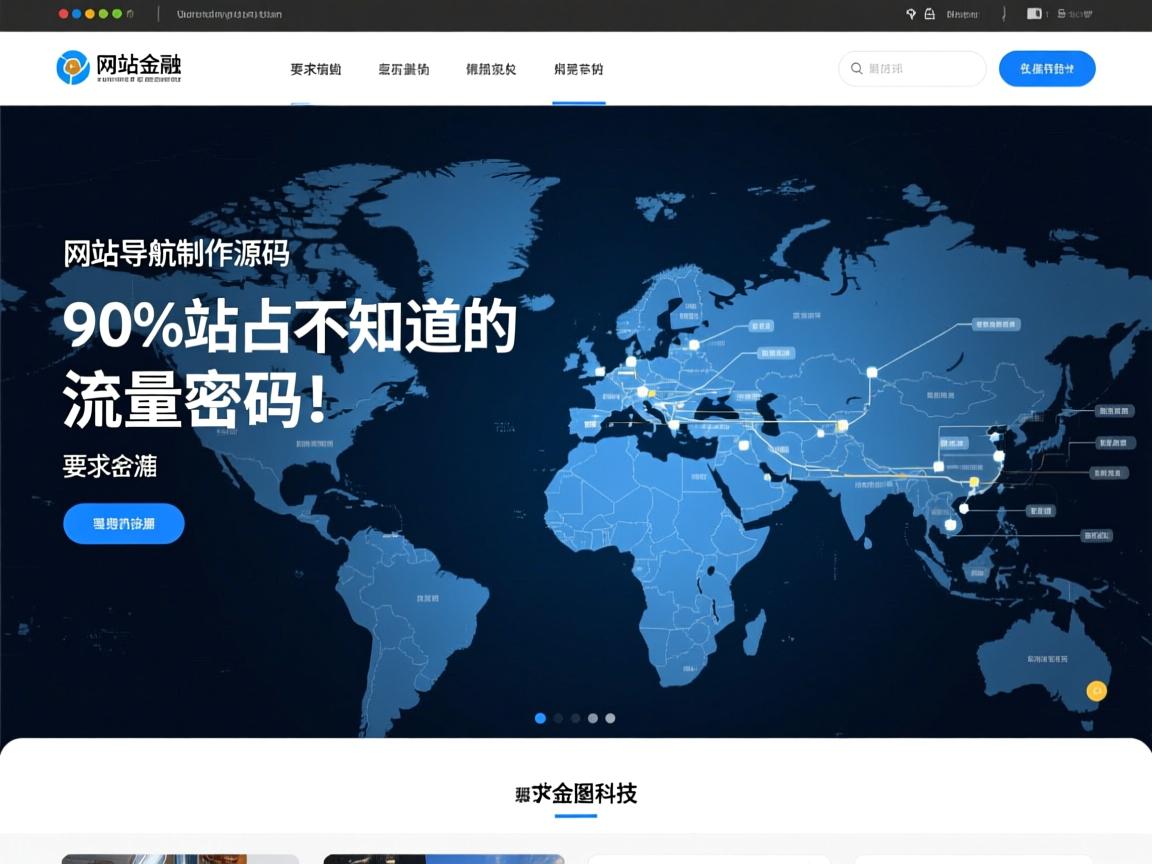The height and width of the screenshot is (864, 1152).
Task: Select the third carousel indicator dot
Action: [x=575, y=717]
